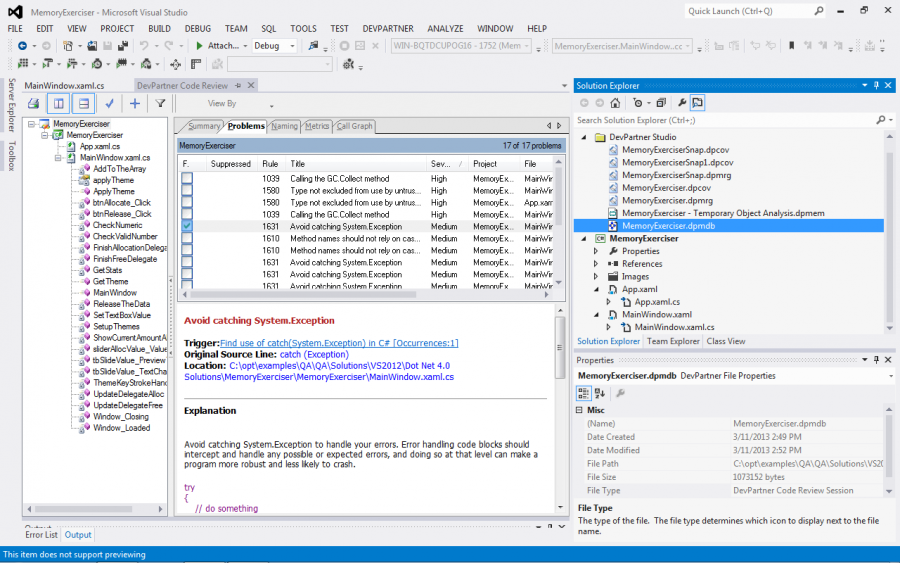Check the box for first rule 1039 row

point(187,178)
